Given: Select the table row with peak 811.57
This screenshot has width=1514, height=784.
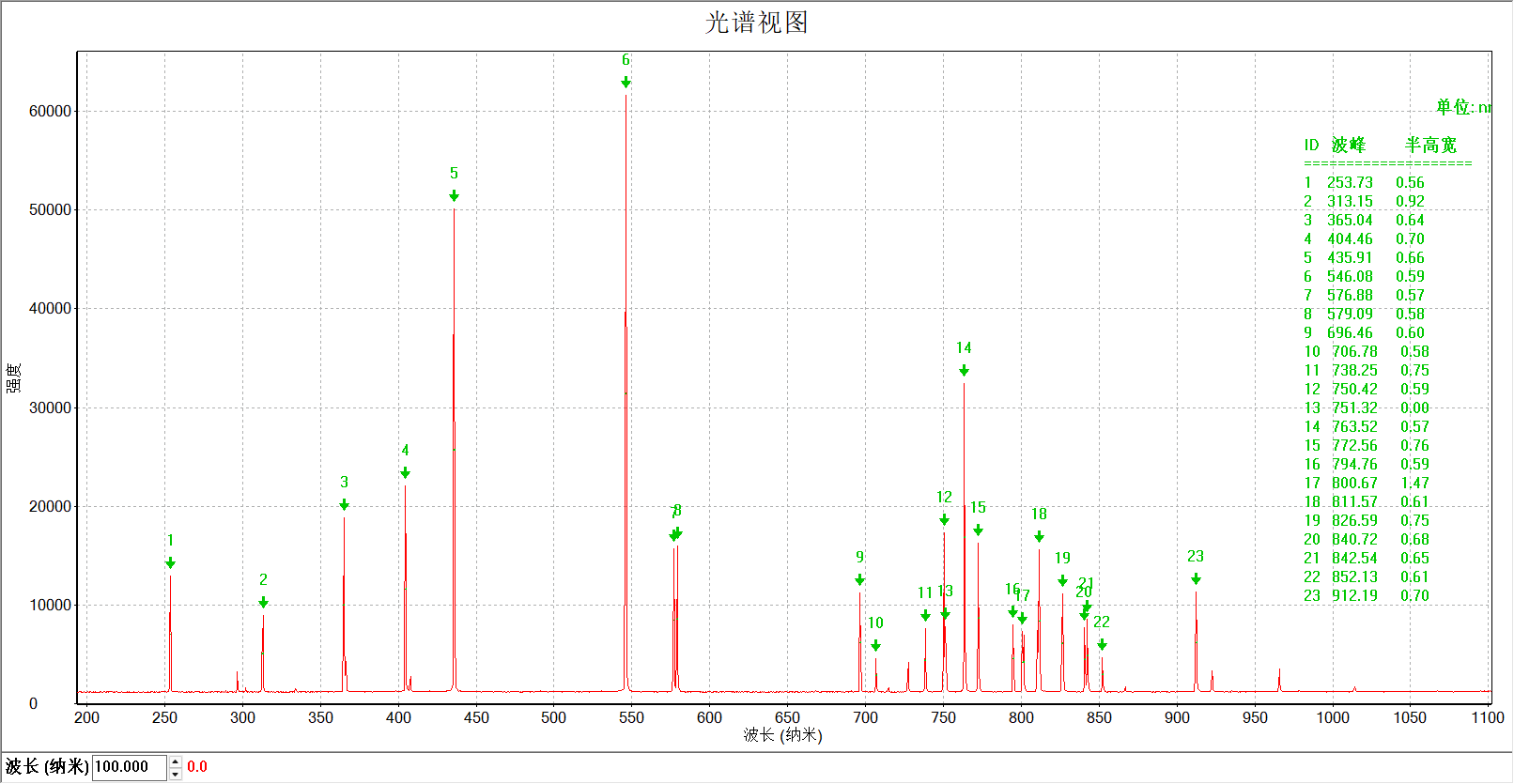Looking at the screenshot, I should tap(1367, 501).
